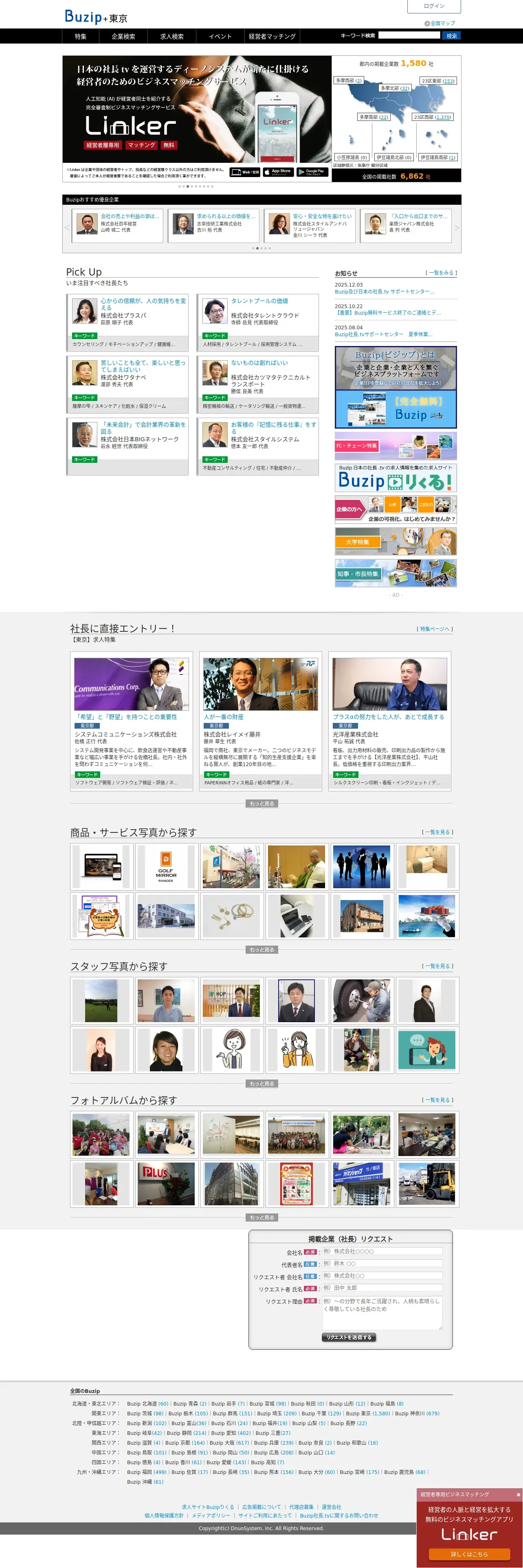Screen dimensions: 523x1568
Task: Open the container ship product thumbnail
Action: click(427, 916)
